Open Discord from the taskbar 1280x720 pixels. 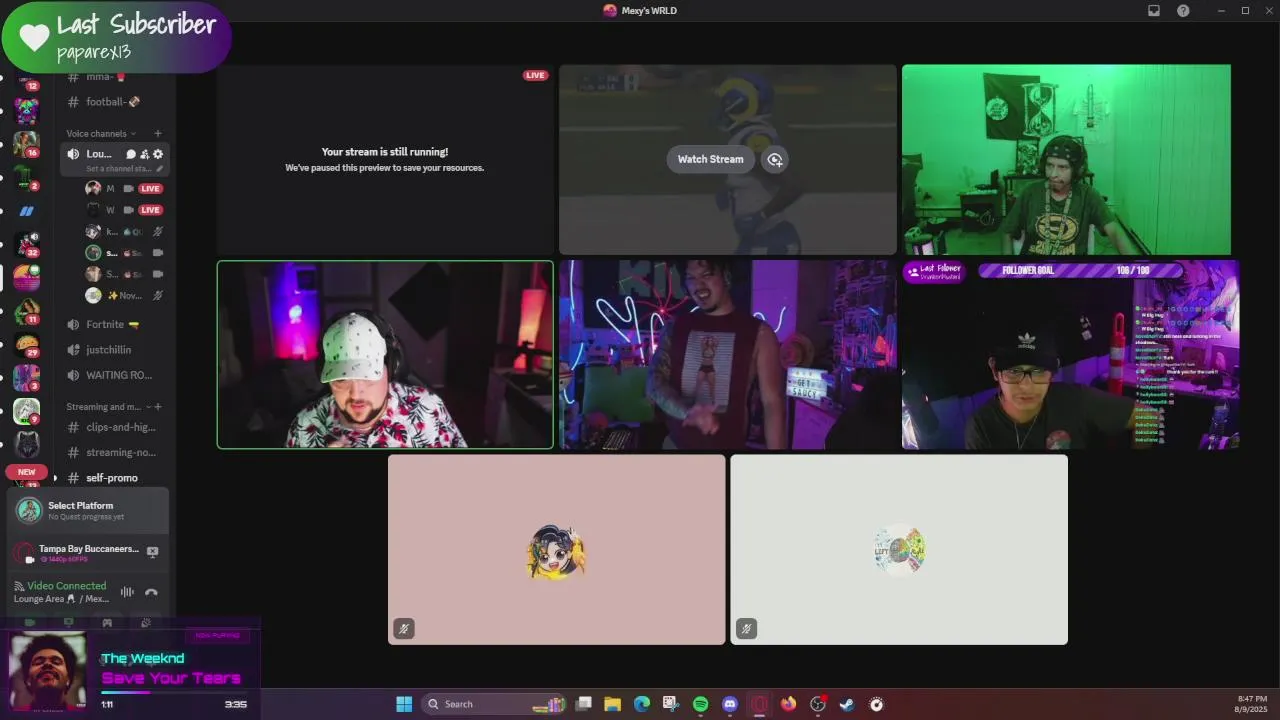[x=730, y=704]
